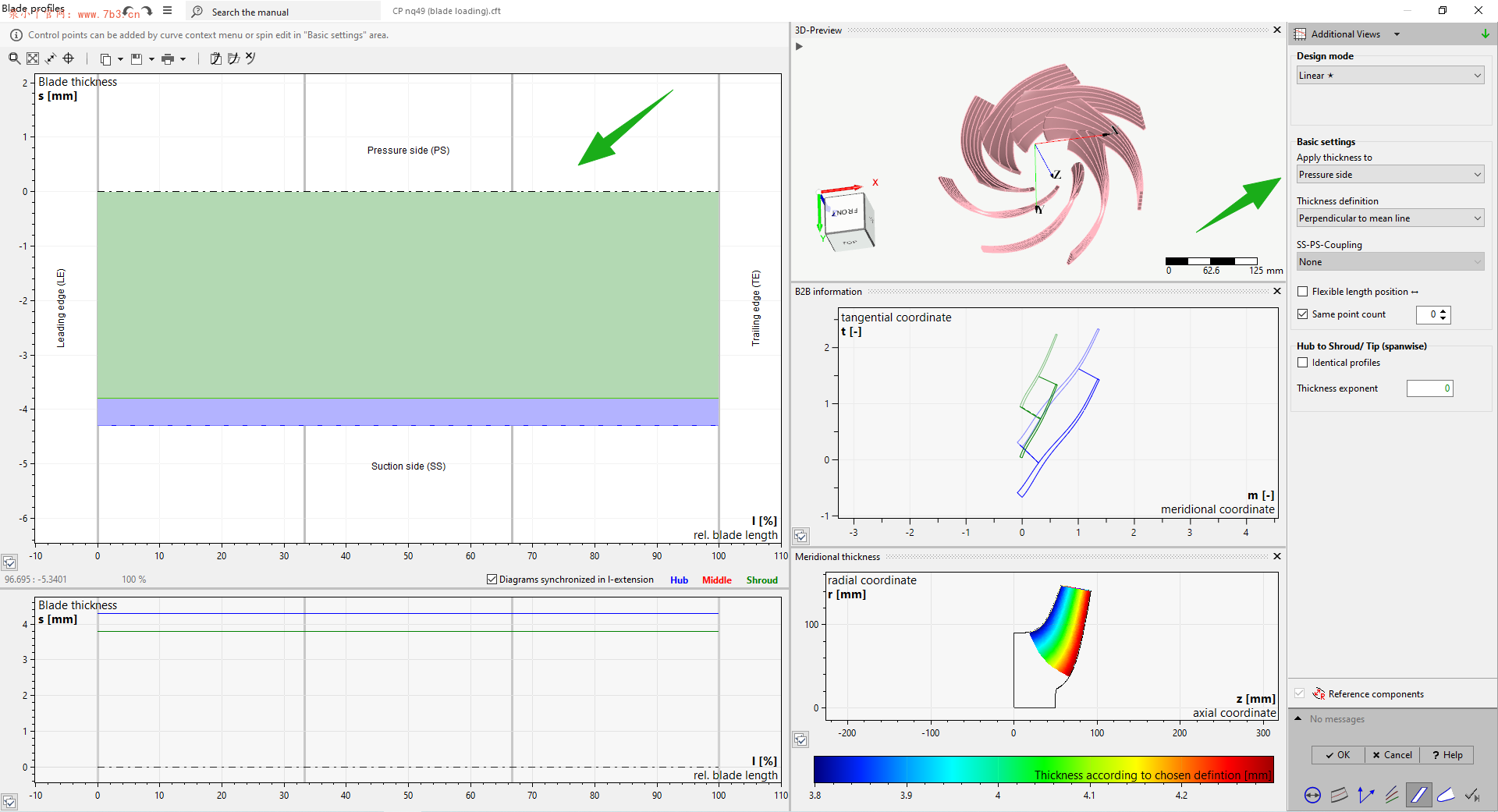The image size is (1498, 812).
Task: Click the OK button
Action: pos(1338,755)
